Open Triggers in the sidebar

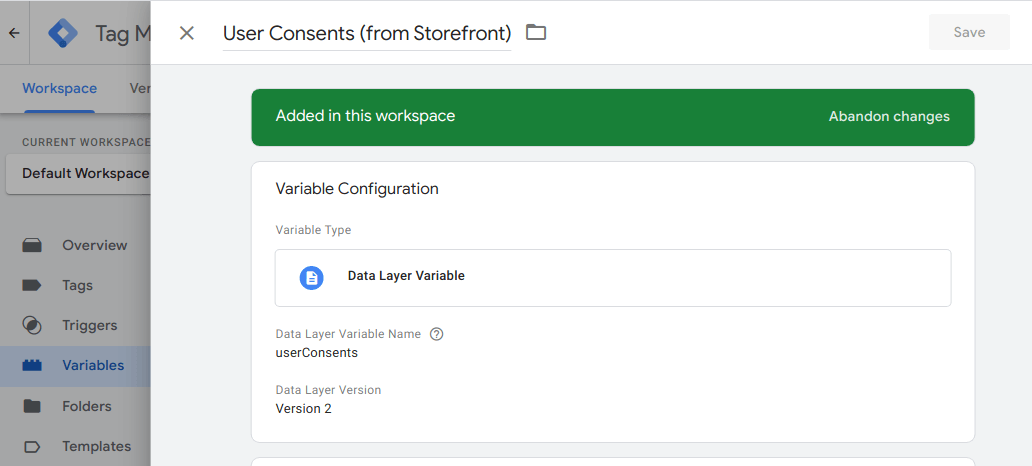(75, 325)
